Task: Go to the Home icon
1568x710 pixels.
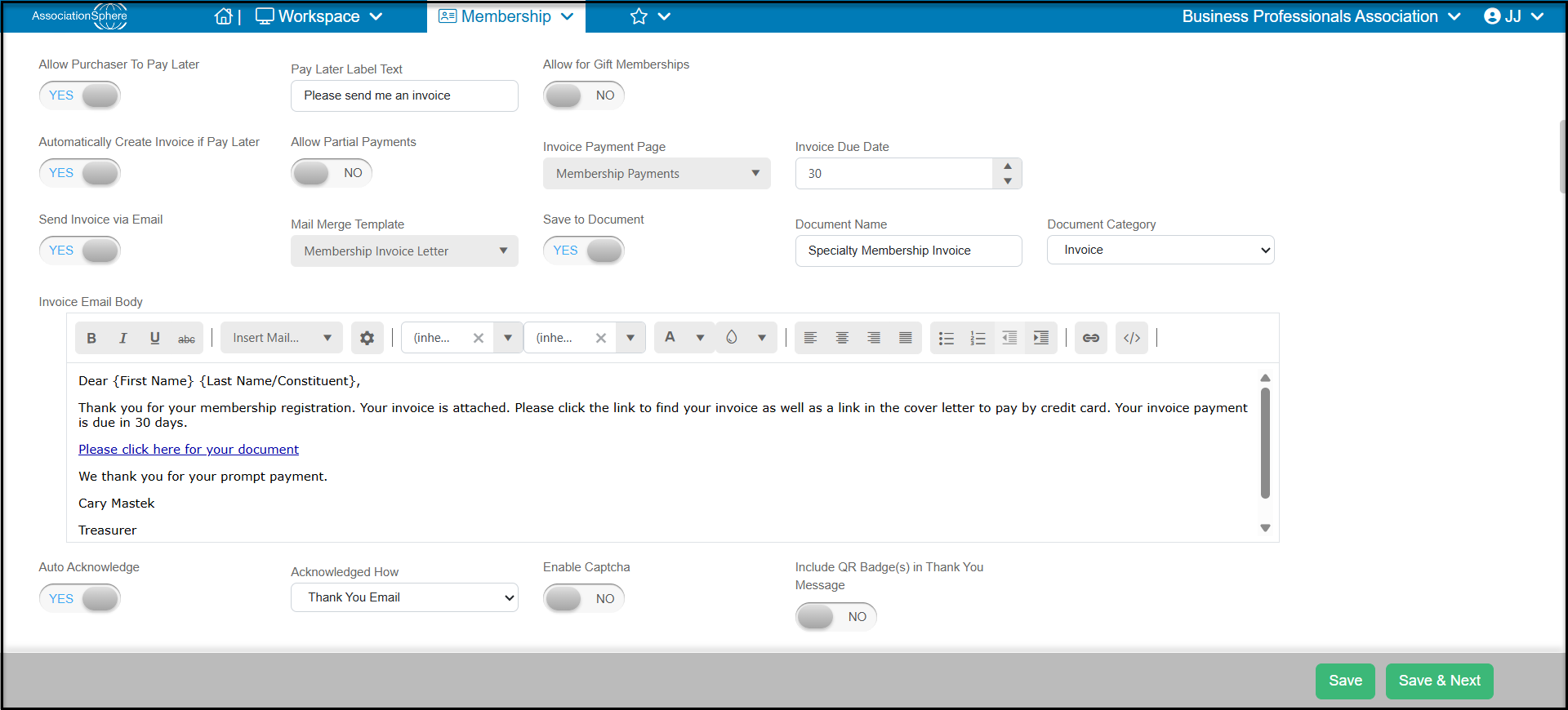Action: pyautogui.click(x=223, y=16)
